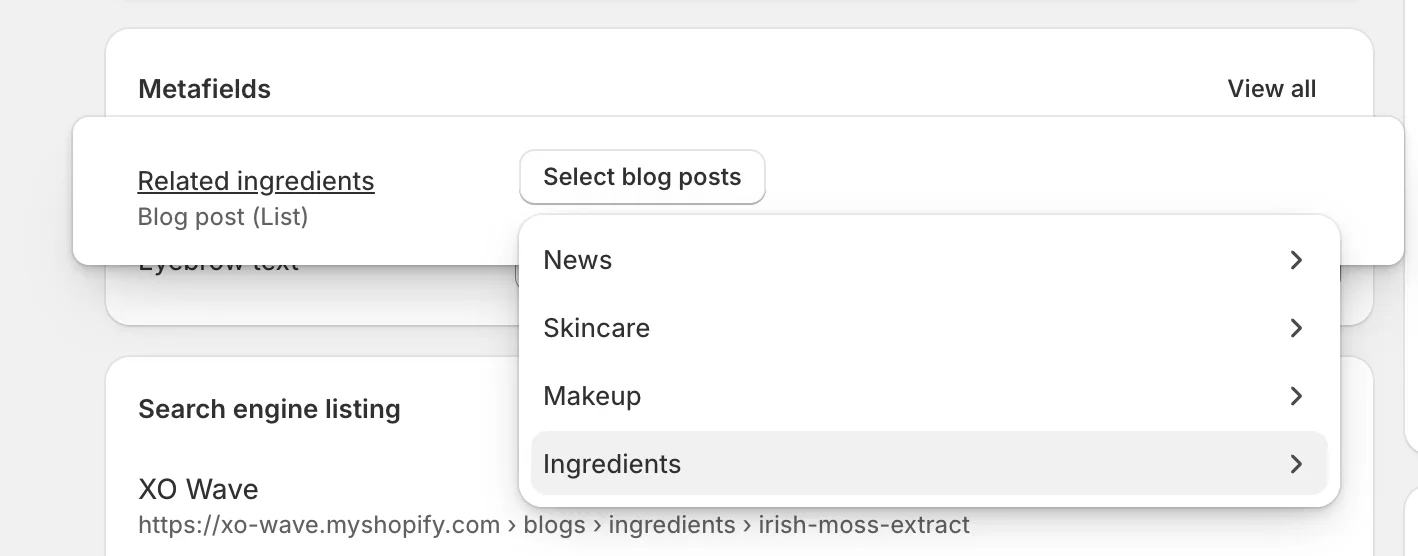Click the chevron arrow beside Skincare
1418x556 pixels.
(1296, 328)
